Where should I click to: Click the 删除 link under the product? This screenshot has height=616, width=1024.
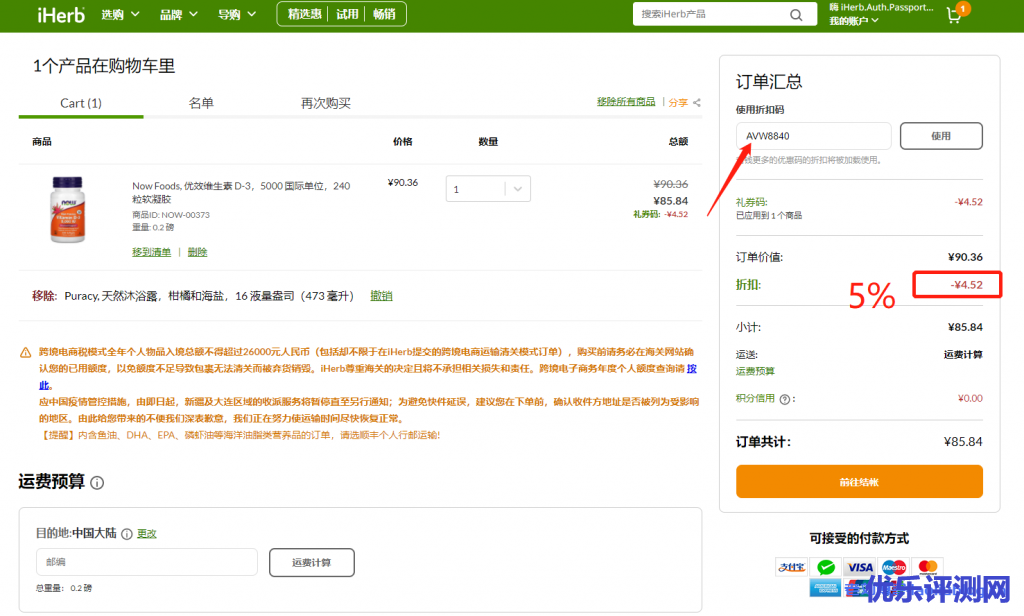[x=197, y=252]
